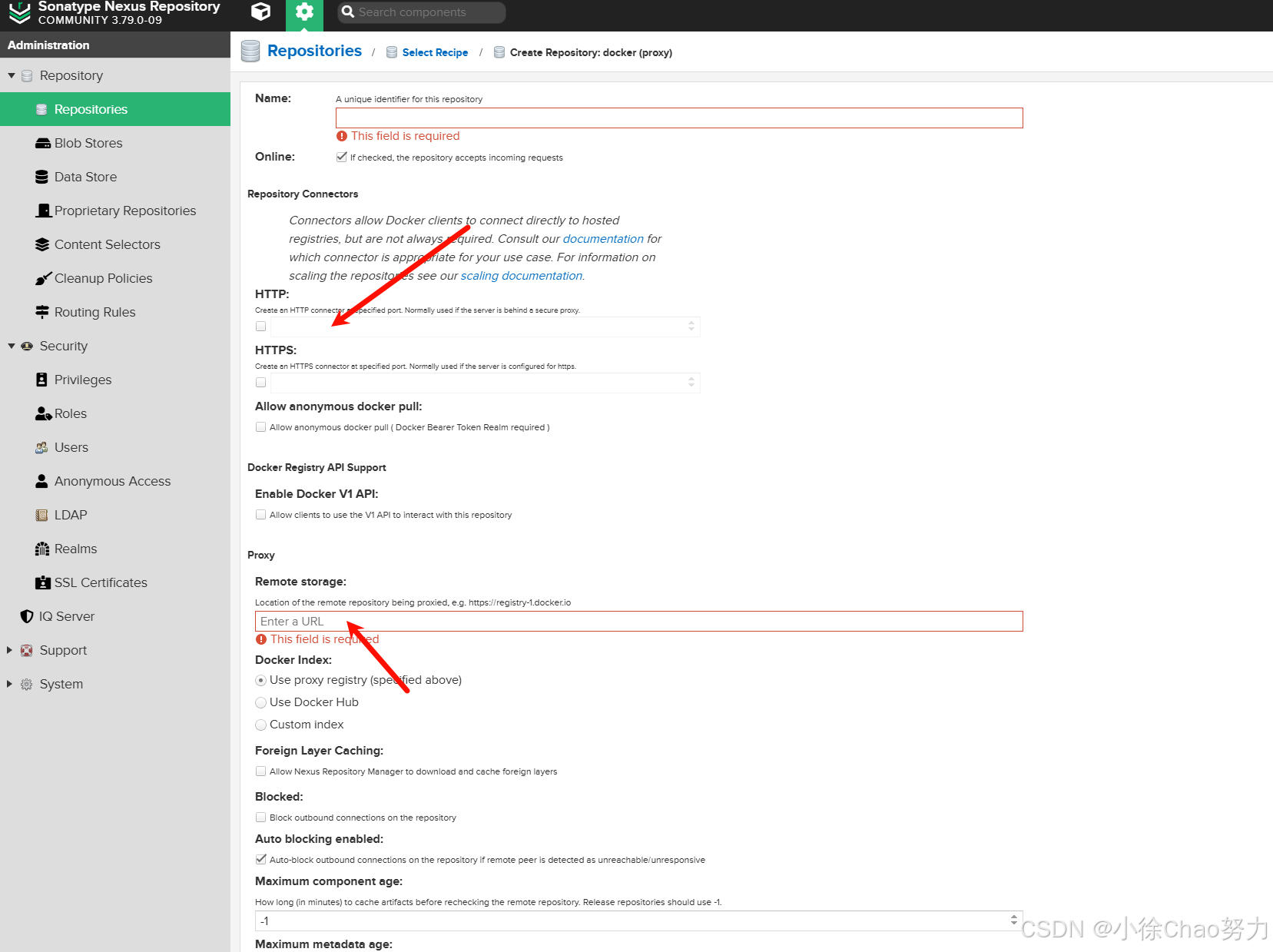
Task: Check Foreign Layer Caching checkbox
Action: 261,771
